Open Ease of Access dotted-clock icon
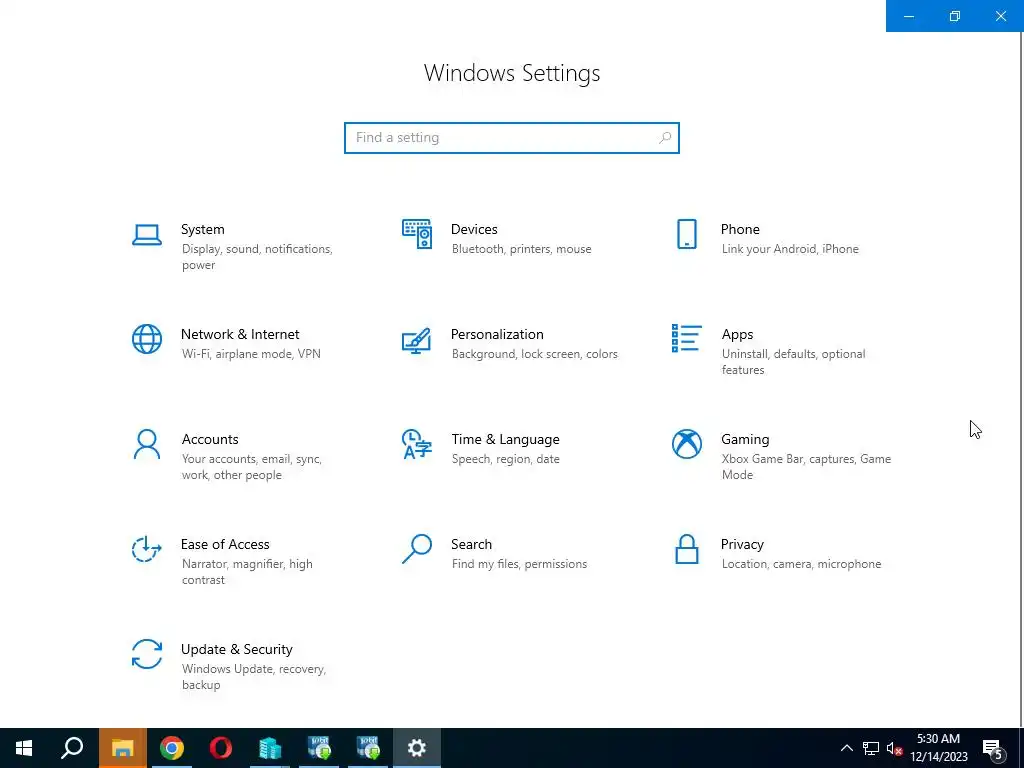The height and width of the screenshot is (768, 1024). (x=147, y=549)
